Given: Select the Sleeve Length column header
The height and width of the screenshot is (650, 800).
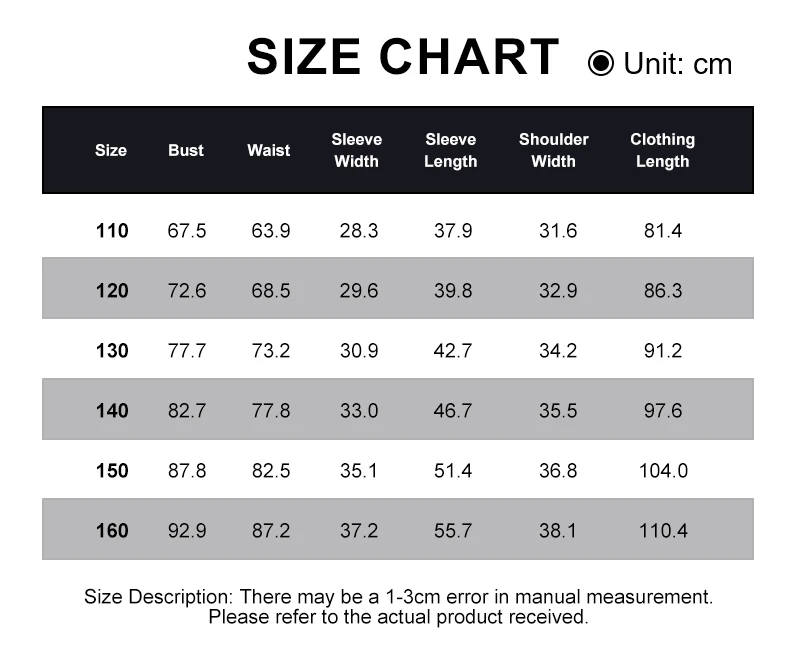Looking at the screenshot, I should click(450, 150).
